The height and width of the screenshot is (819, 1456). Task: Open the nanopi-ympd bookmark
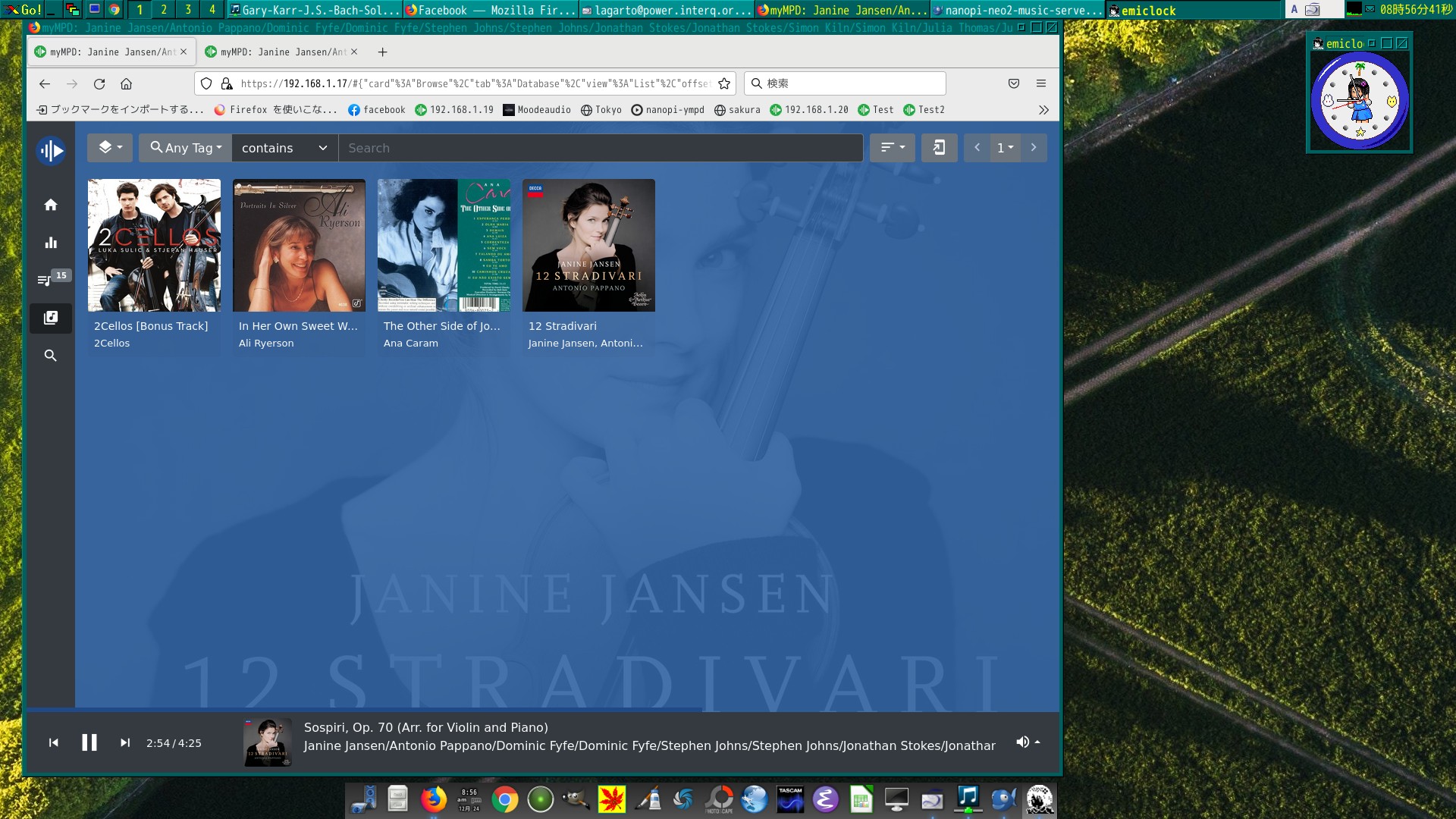point(668,110)
